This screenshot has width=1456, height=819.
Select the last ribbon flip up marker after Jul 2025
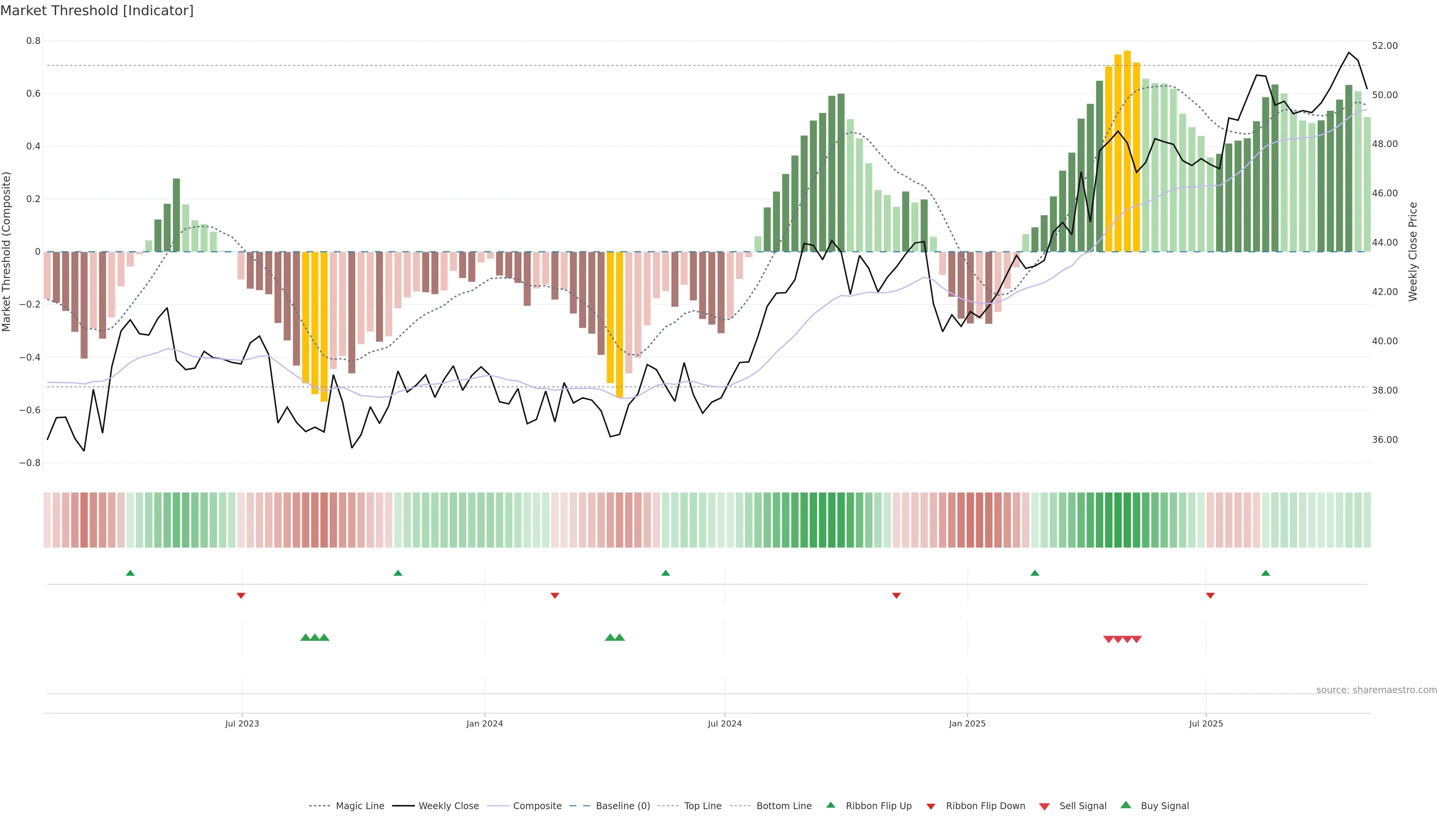[1266, 573]
